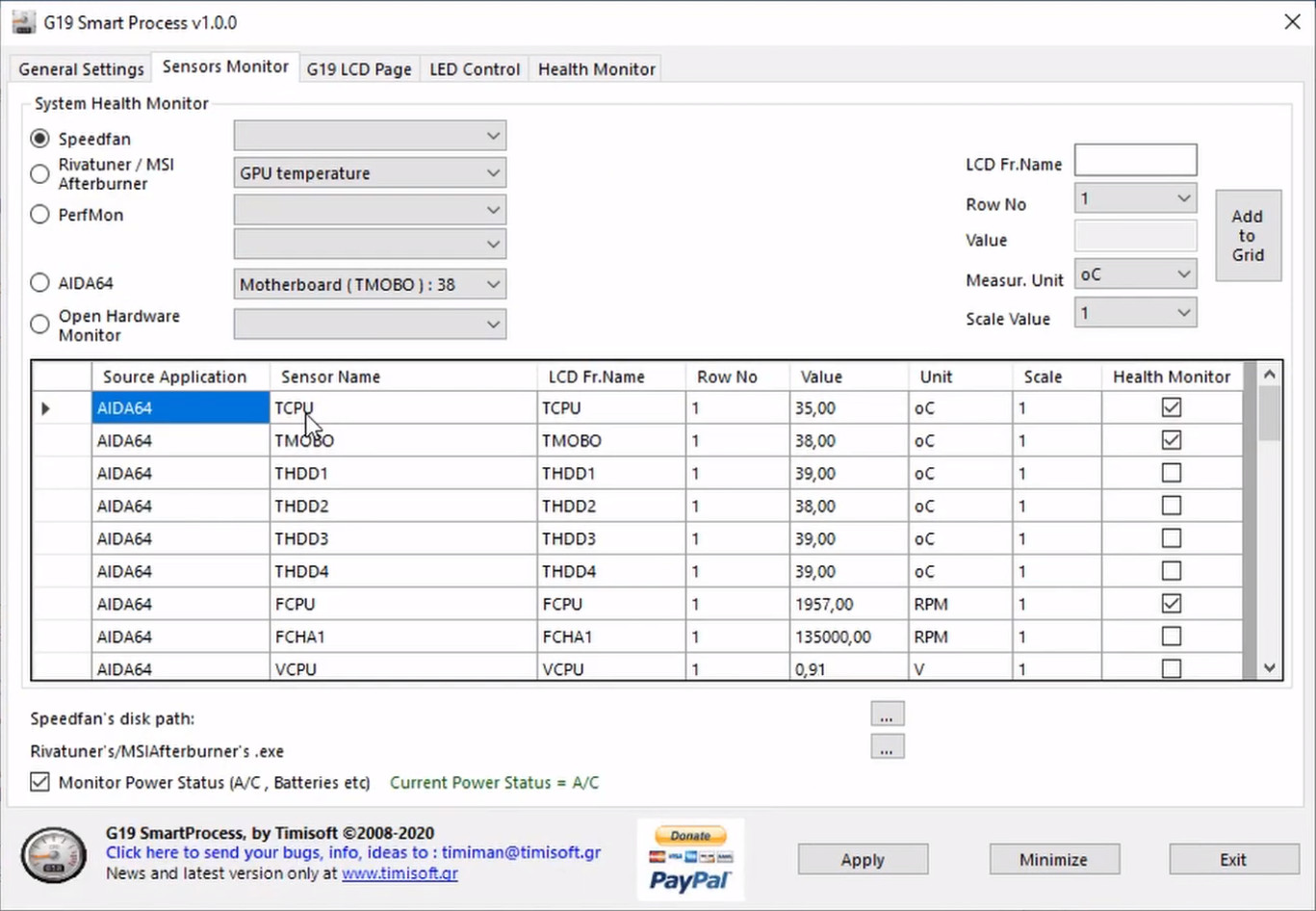Click the LCD Fr.Name input field

pyautogui.click(x=1135, y=160)
